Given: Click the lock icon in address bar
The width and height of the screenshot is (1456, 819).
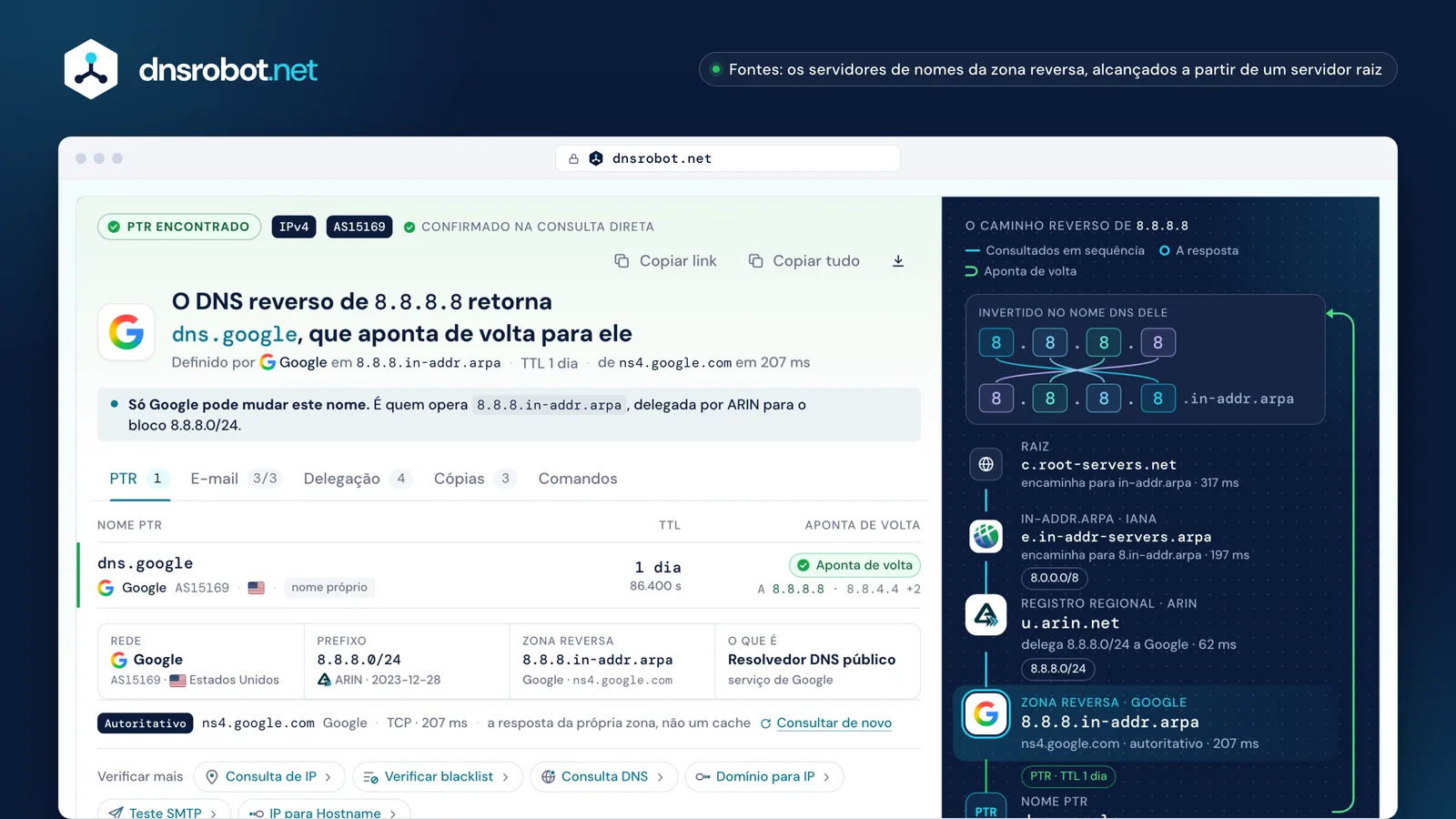Looking at the screenshot, I should (573, 158).
